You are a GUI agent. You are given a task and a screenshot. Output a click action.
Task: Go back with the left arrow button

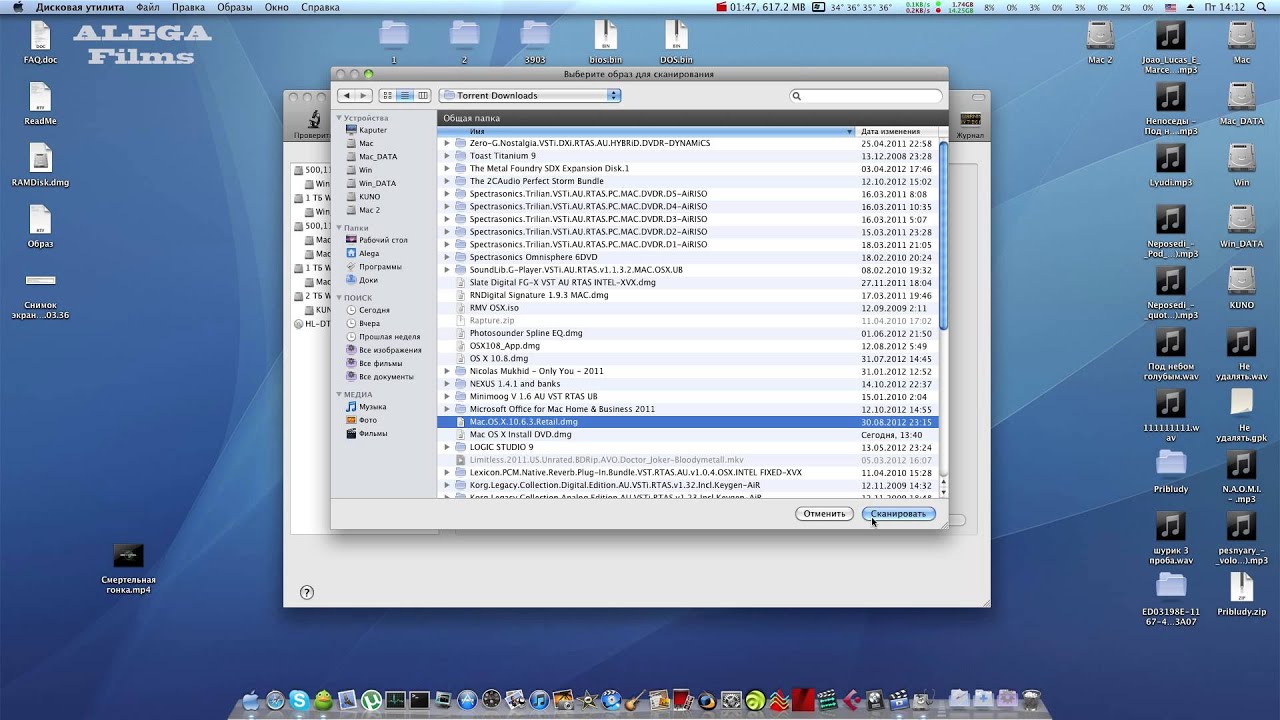346,96
